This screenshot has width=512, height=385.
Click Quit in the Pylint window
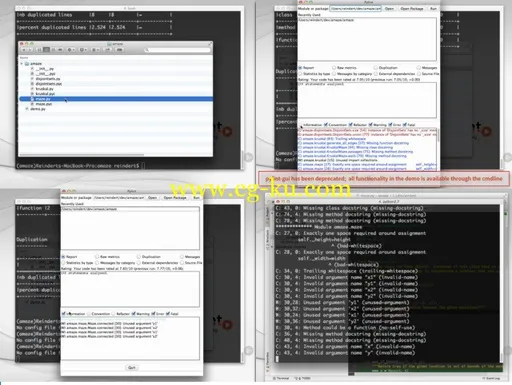tap(132, 367)
